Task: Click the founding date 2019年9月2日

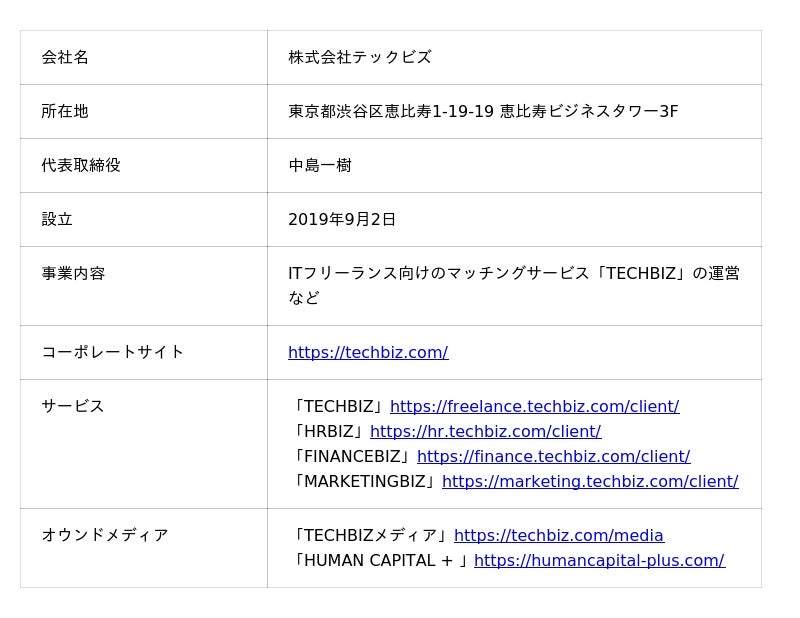Action: click(x=342, y=219)
